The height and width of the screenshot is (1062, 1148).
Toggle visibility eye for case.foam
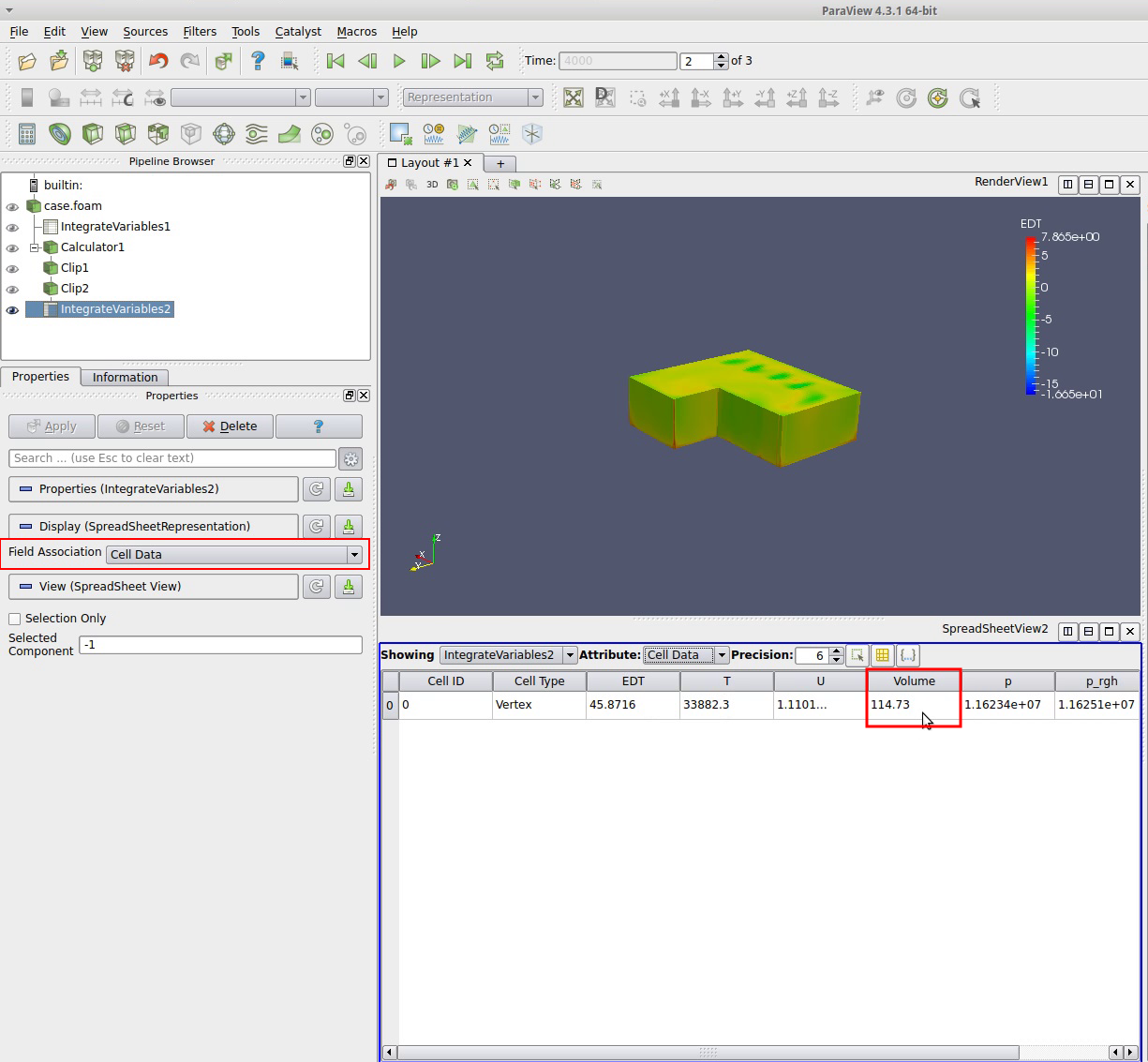[12, 207]
